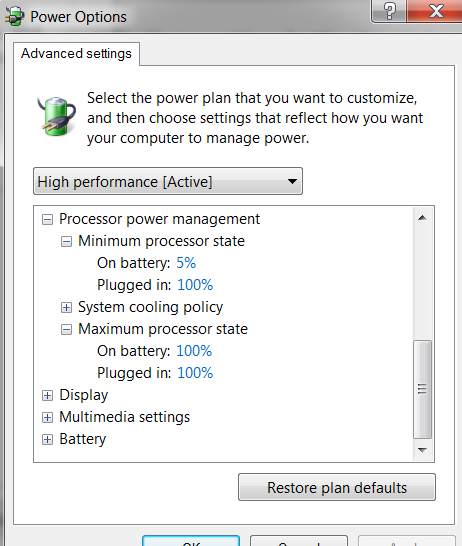Collapse Processor power management node
The width and height of the screenshot is (462, 546).
coord(47,220)
